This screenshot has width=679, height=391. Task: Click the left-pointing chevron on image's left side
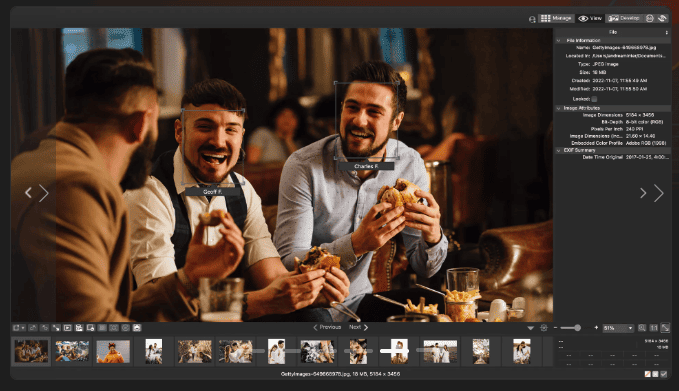(x=28, y=193)
